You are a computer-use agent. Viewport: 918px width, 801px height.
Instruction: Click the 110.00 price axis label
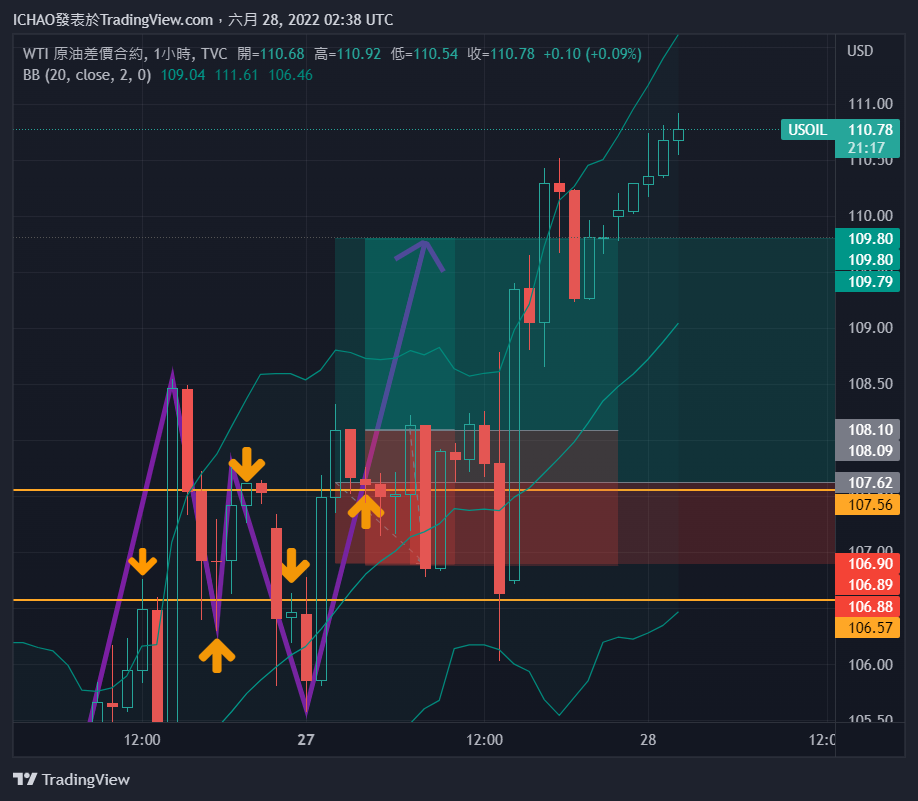tap(870, 215)
